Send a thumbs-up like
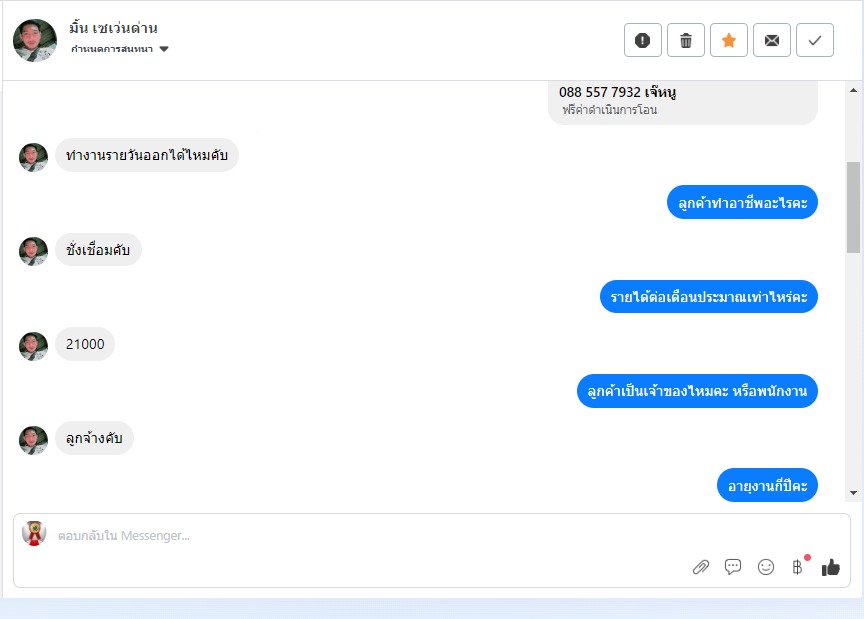The width and height of the screenshot is (864, 619). [830, 567]
